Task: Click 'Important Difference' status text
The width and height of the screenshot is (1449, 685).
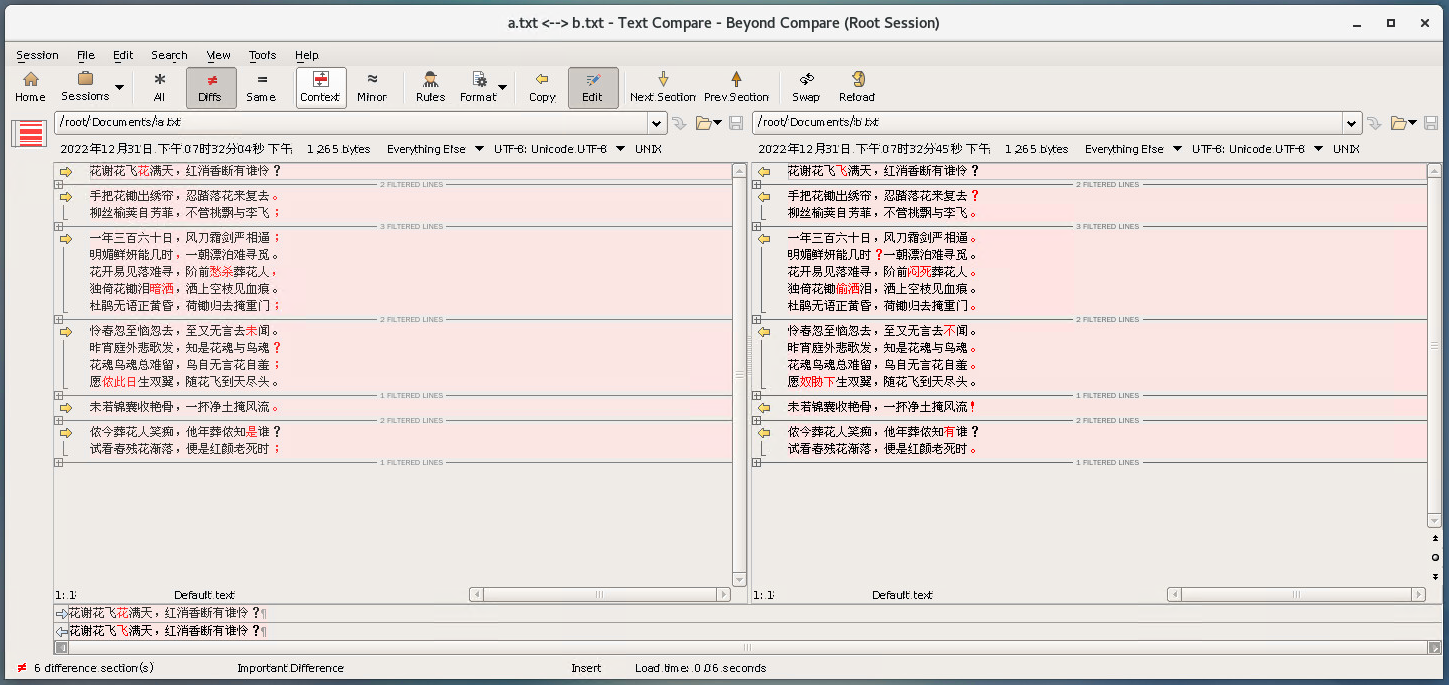Action: (290, 668)
